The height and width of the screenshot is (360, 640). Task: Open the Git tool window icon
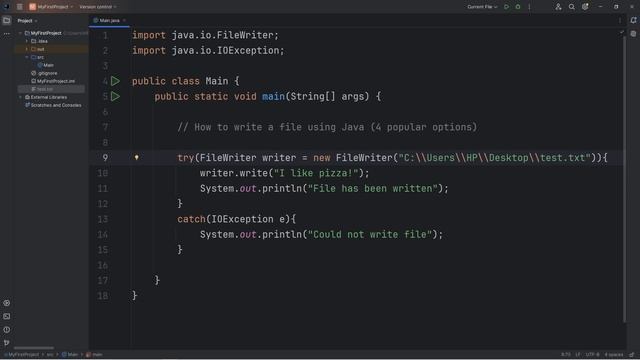tap(7, 343)
